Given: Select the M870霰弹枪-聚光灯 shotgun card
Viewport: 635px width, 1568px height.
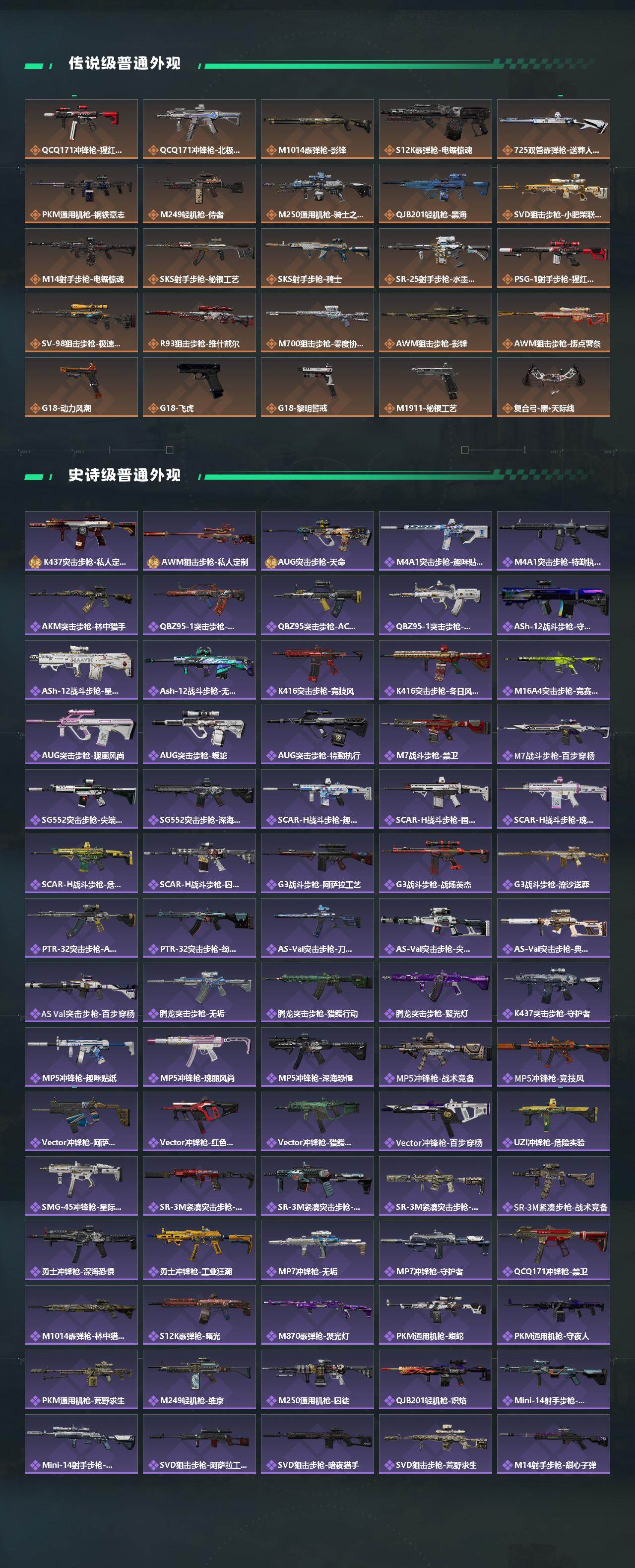Looking at the screenshot, I should coord(317,1315).
